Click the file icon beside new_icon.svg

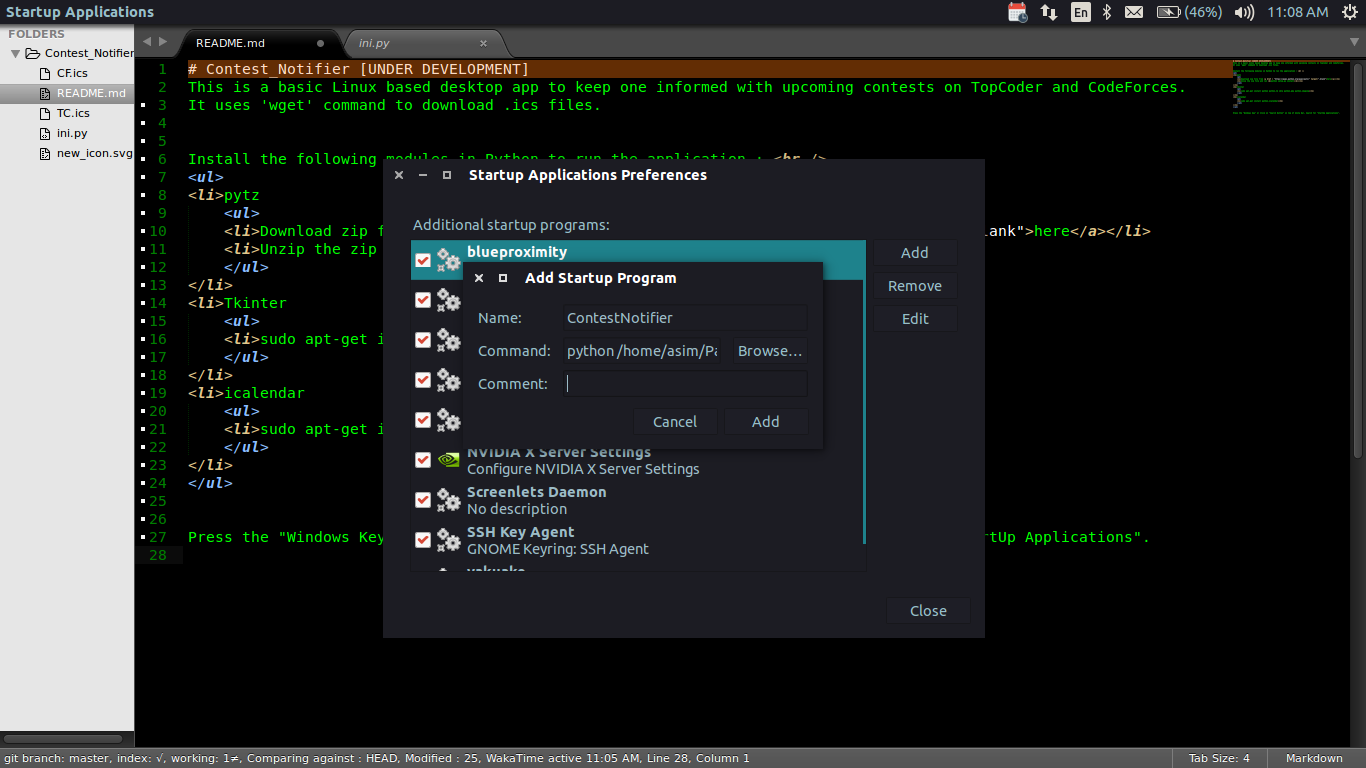click(x=45, y=153)
